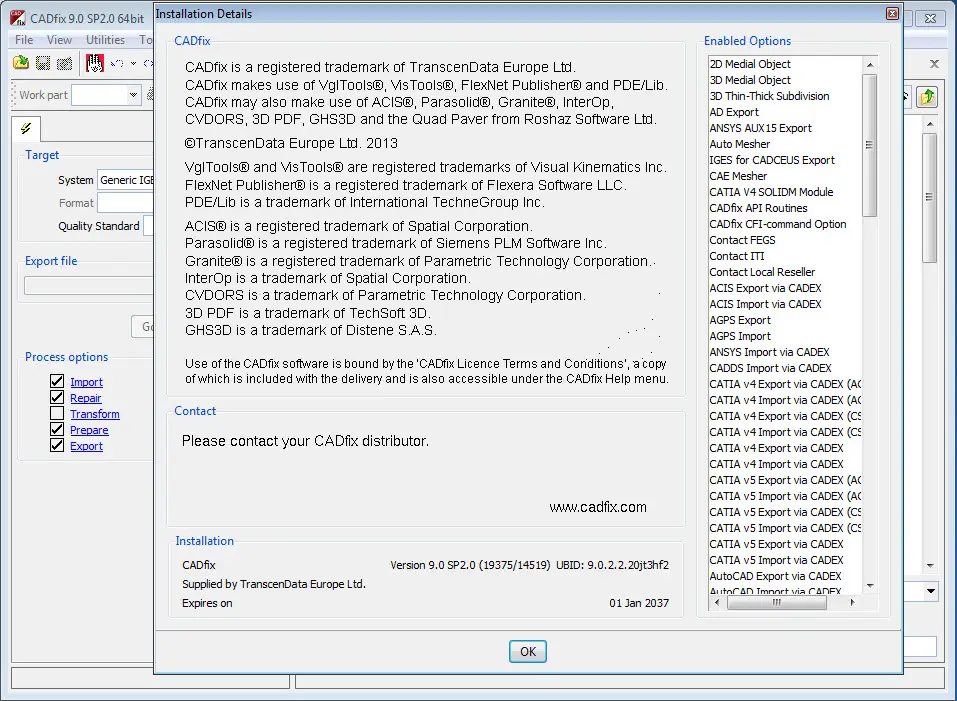Open the Import link

click(86, 382)
